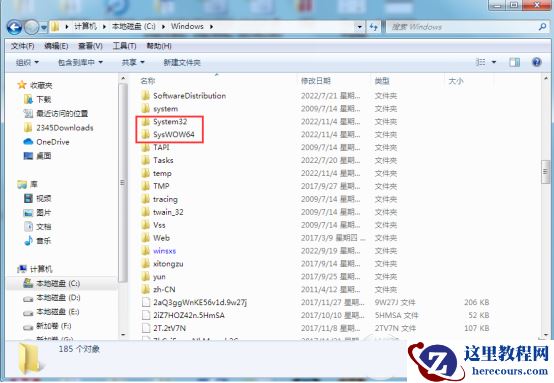Open the 文件(F) menu
This screenshot has height=383, width=554.
(x=22, y=46)
